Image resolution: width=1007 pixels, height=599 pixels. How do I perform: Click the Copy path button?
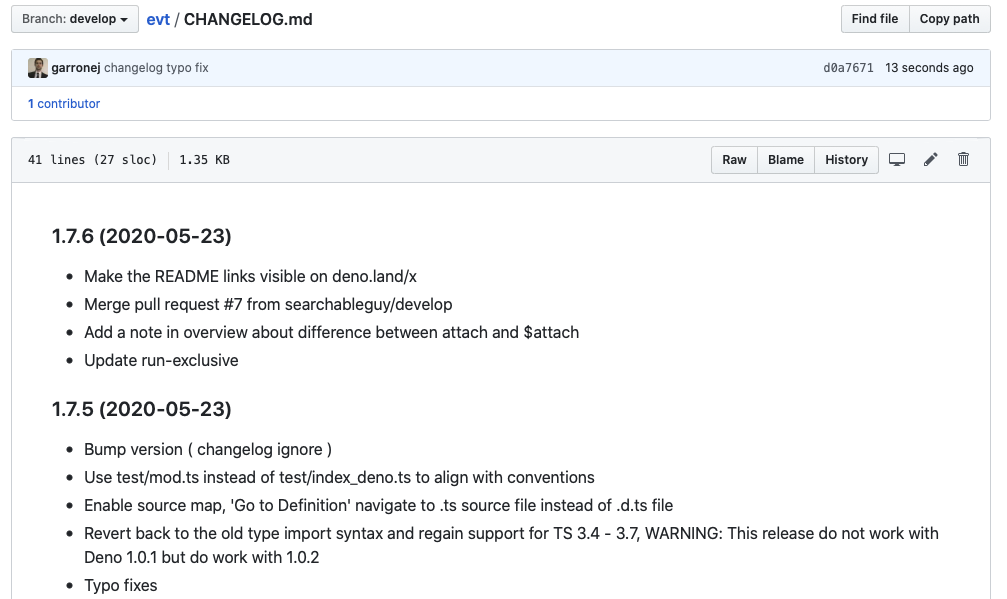point(949,19)
